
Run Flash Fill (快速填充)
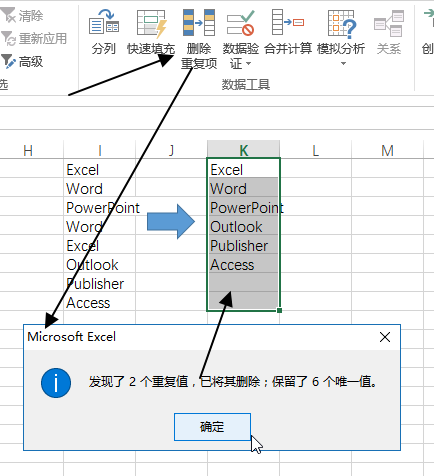(151, 32)
